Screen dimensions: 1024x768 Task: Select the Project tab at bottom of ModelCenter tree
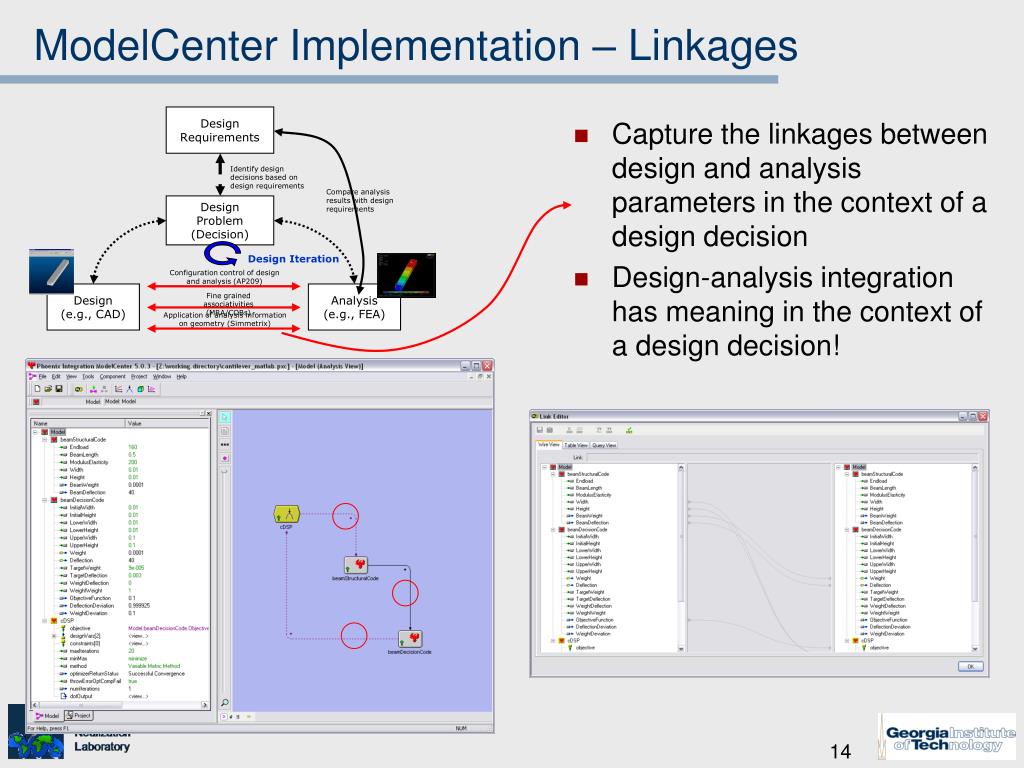click(x=79, y=715)
